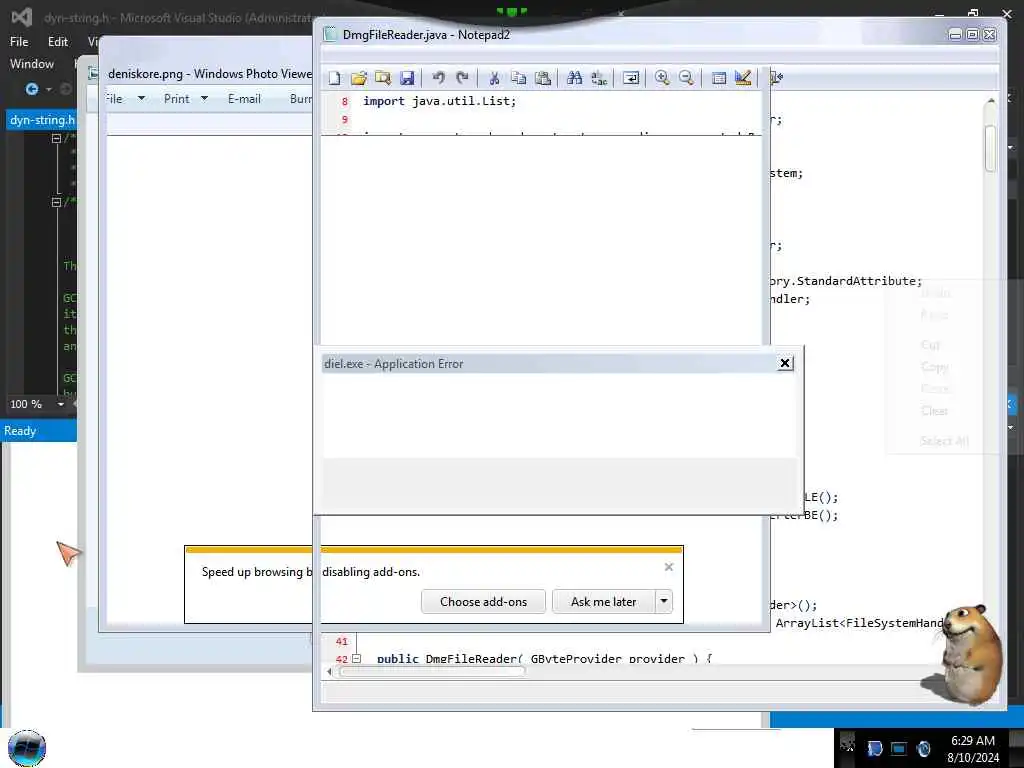Click the Redo arrow in Notepad2 toolbar
The width and height of the screenshot is (1024, 768).
(x=462, y=78)
